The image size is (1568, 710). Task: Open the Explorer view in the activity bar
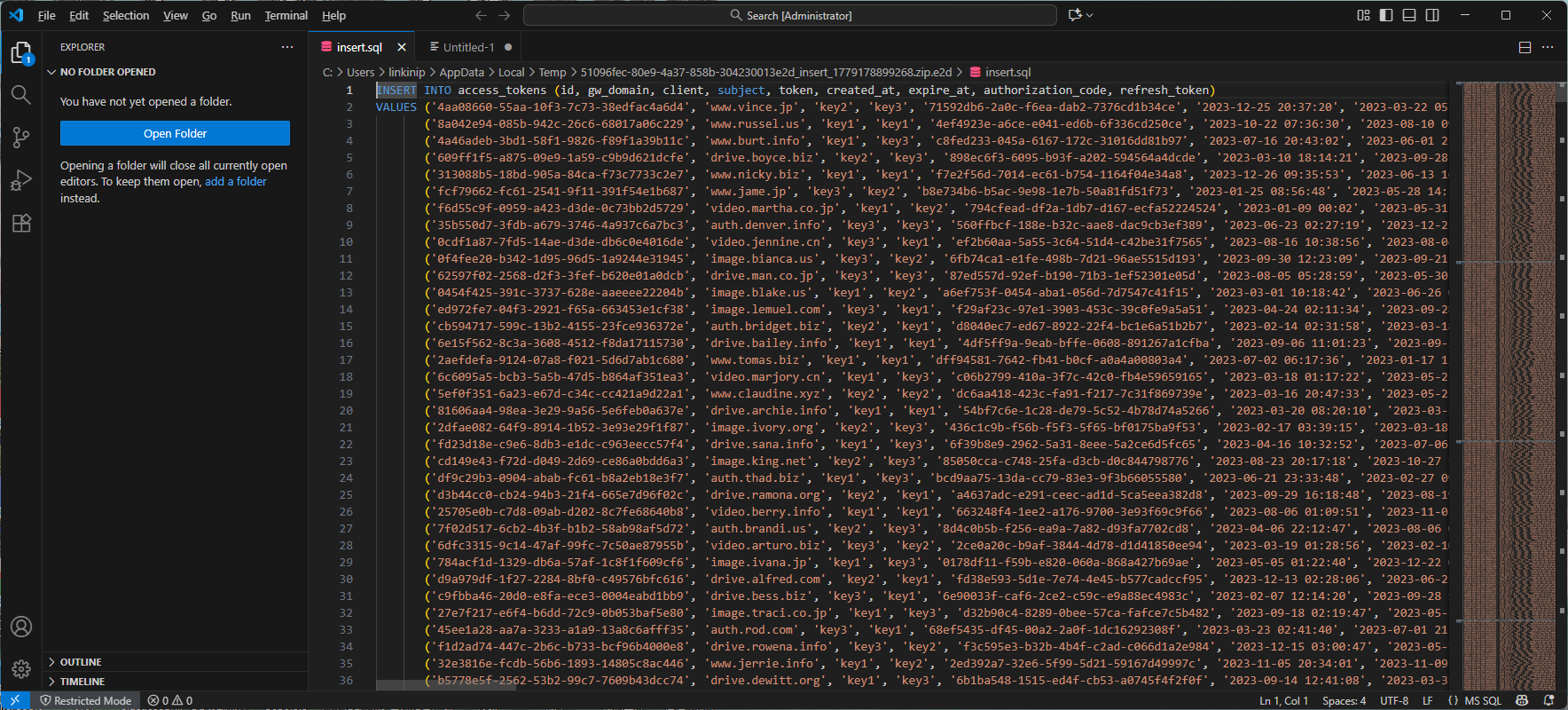21,53
